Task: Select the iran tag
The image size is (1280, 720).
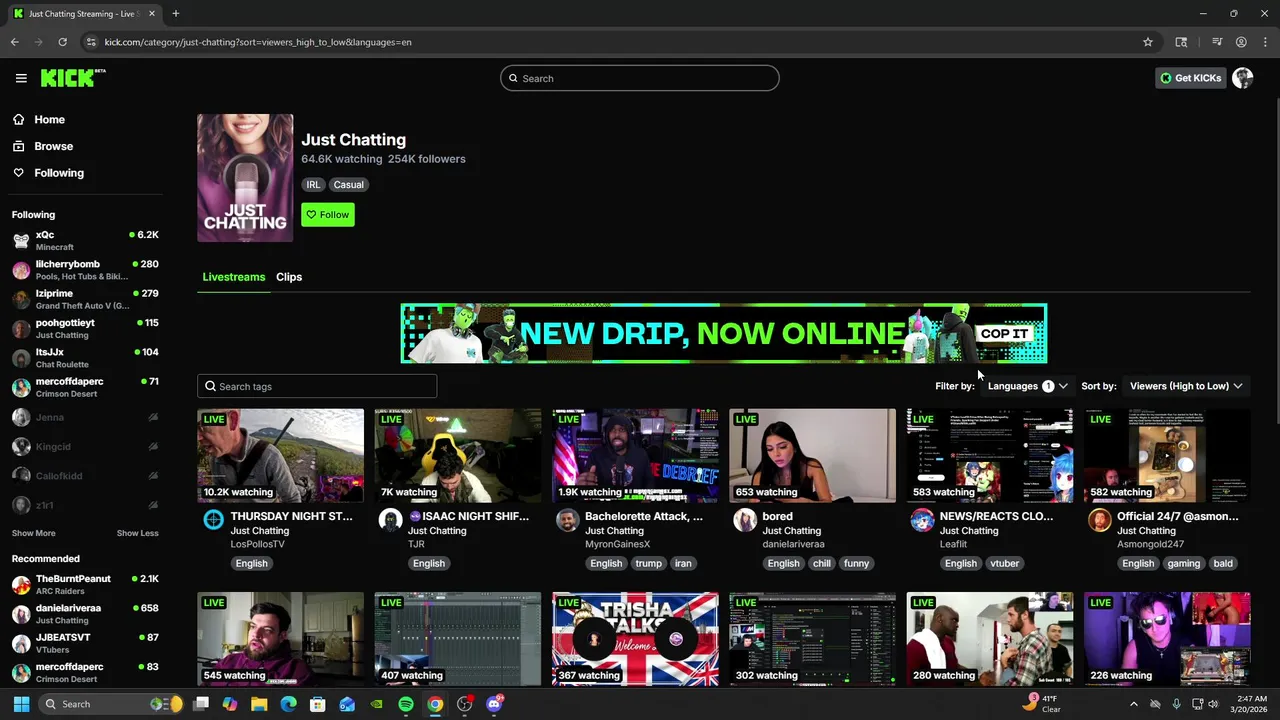Action: (x=683, y=564)
